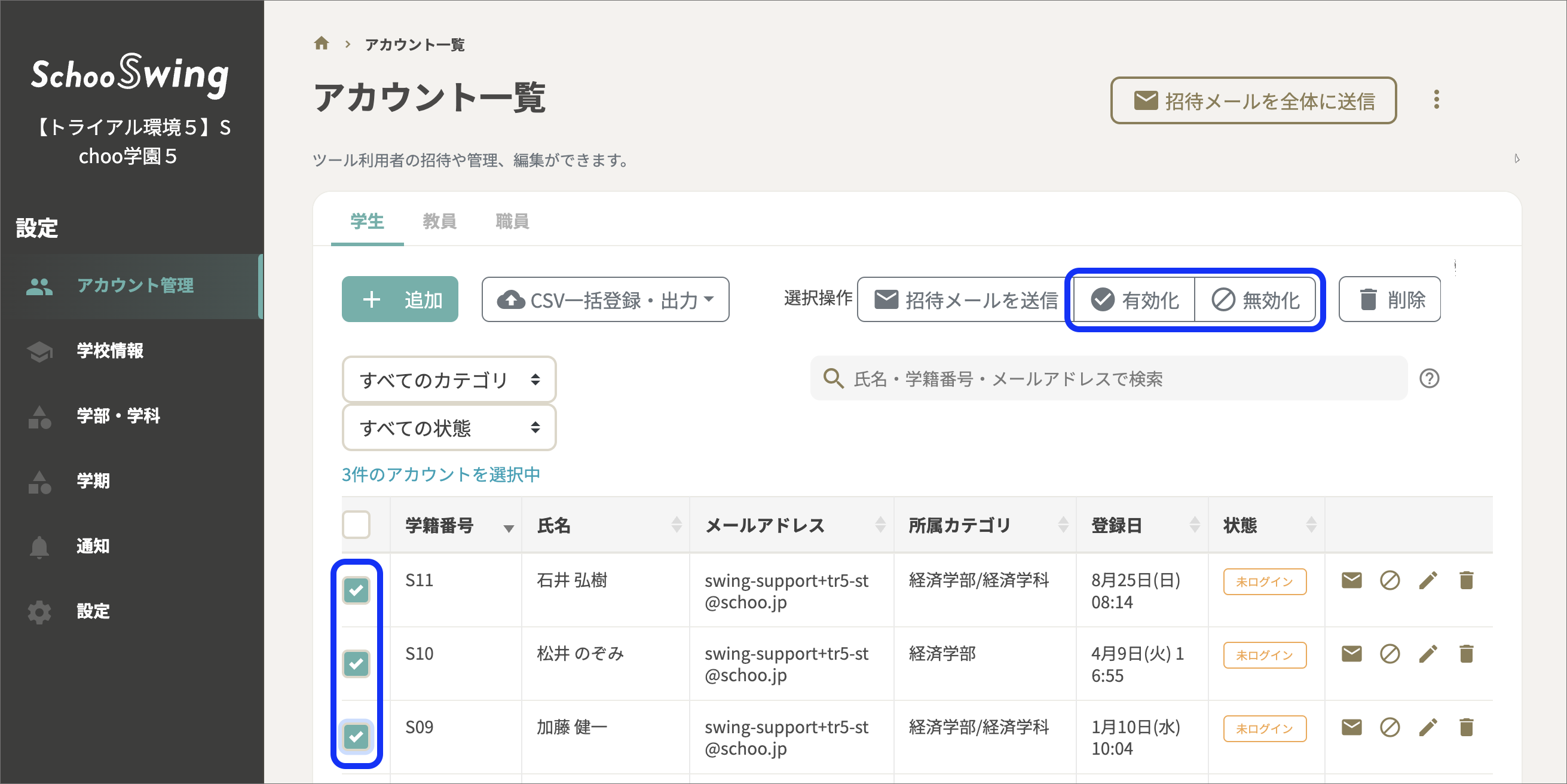Screen dimensions: 1567x784
Task: Uncheck the row checkbox for S09
Action: click(x=357, y=737)
